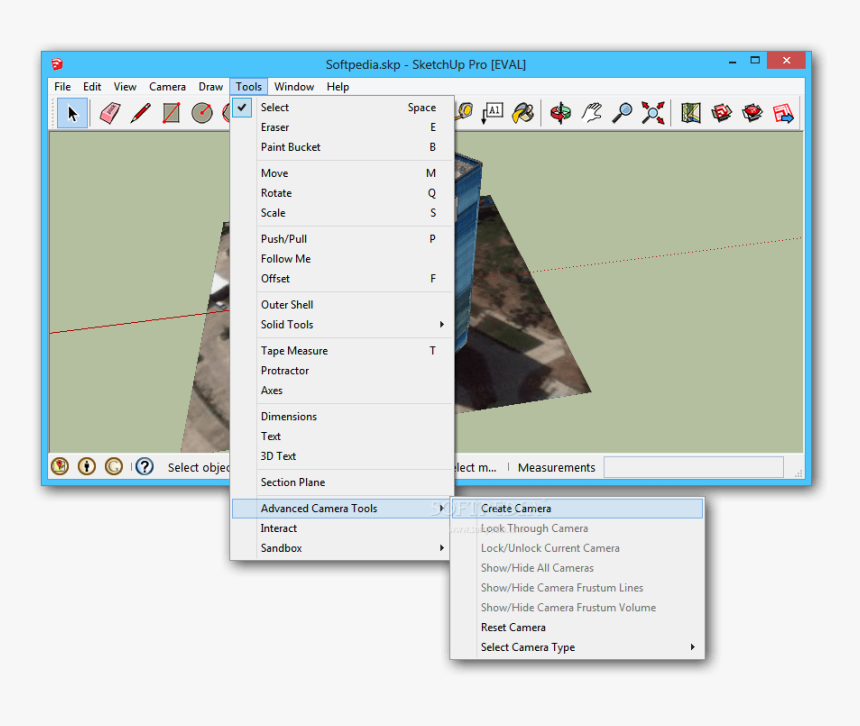Select Section Plane menu entry
This screenshot has width=860, height=726.
click(342, 483)
